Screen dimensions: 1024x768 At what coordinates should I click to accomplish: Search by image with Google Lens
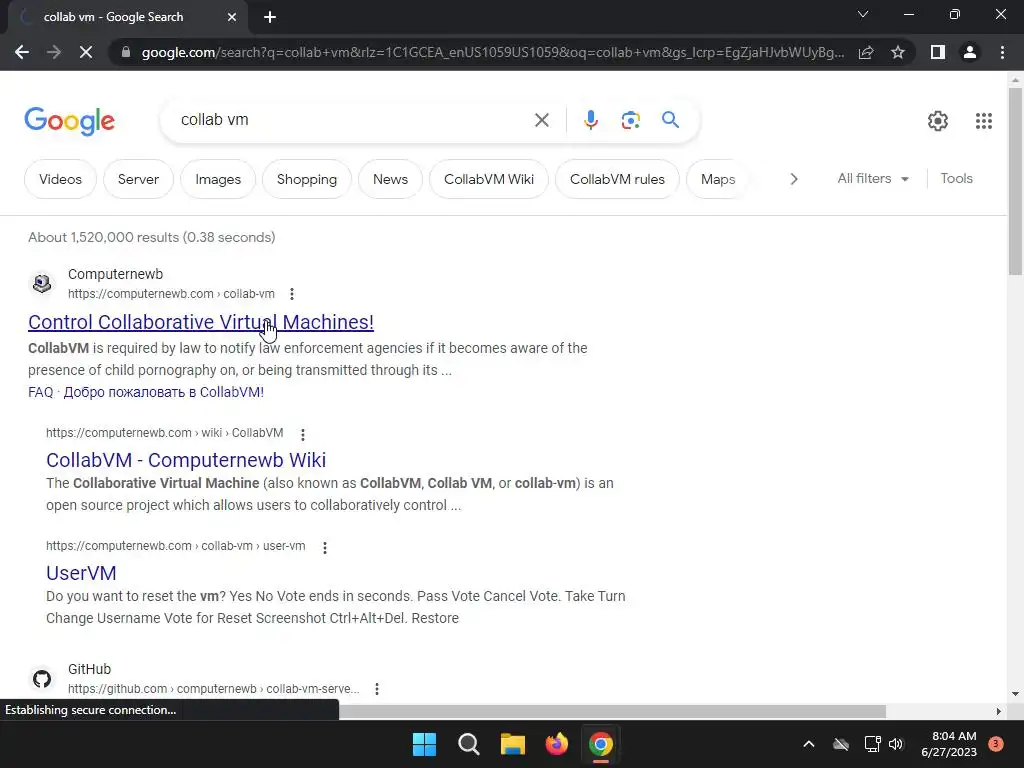click(630, 120)
